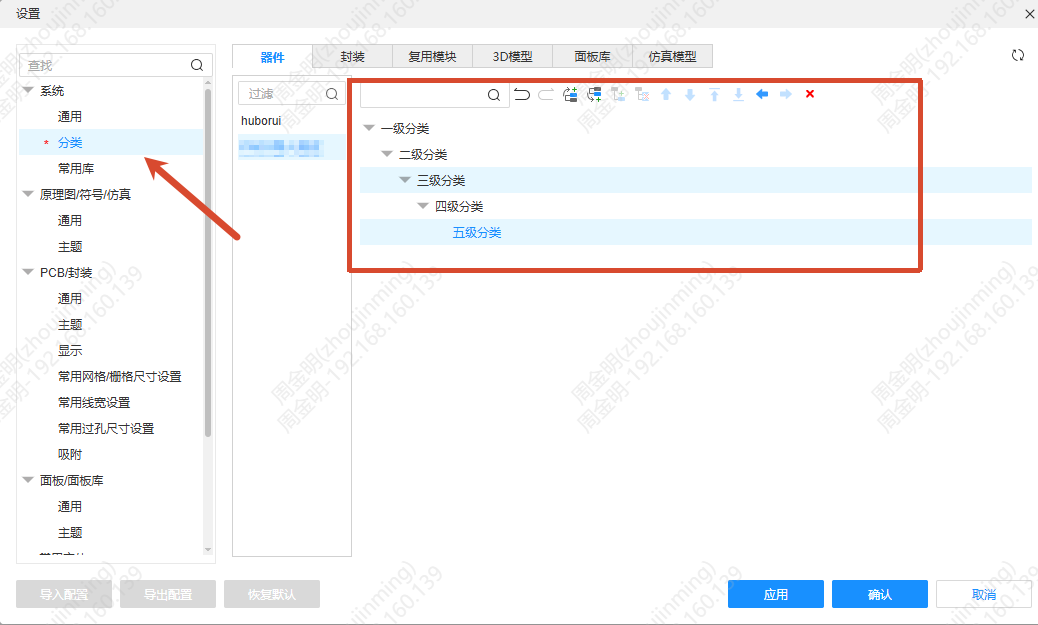
Task: Add a sibling category below icon
Action: 594,95
